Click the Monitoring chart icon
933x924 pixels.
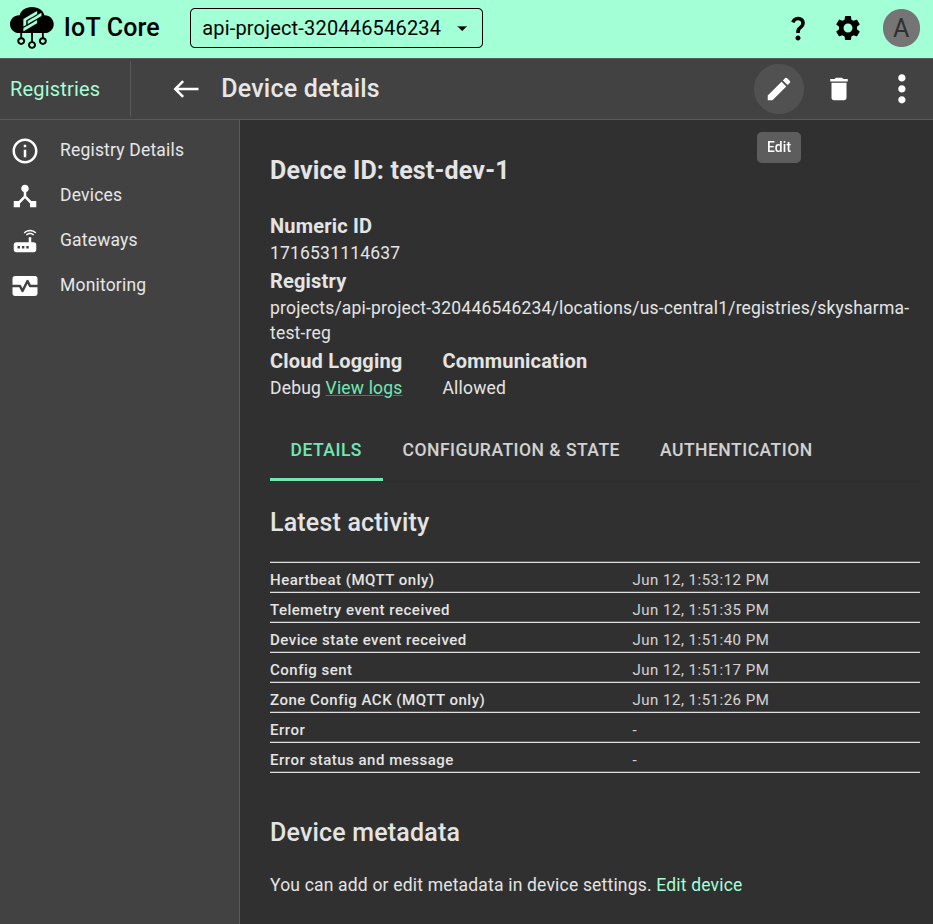(x=25, y=286)
